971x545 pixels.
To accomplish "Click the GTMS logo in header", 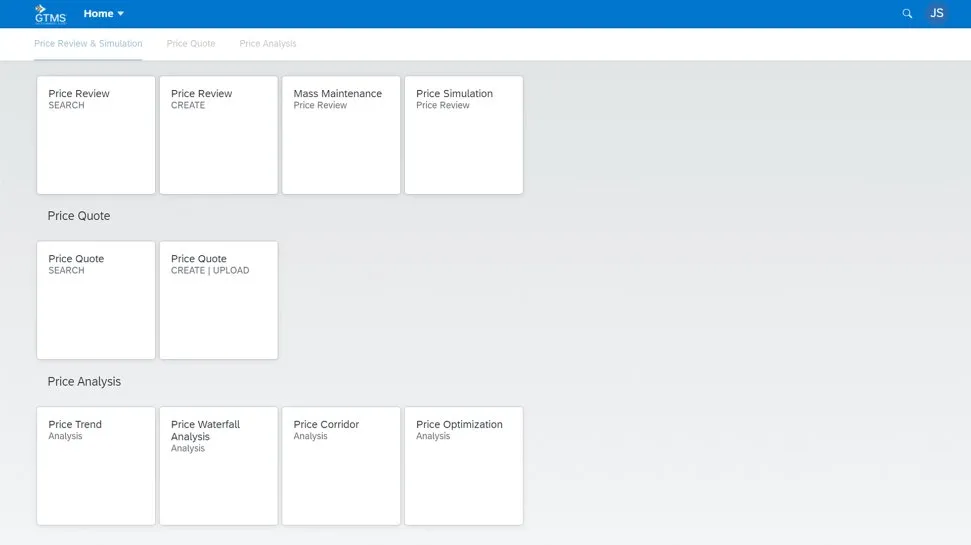I will 50,13.
